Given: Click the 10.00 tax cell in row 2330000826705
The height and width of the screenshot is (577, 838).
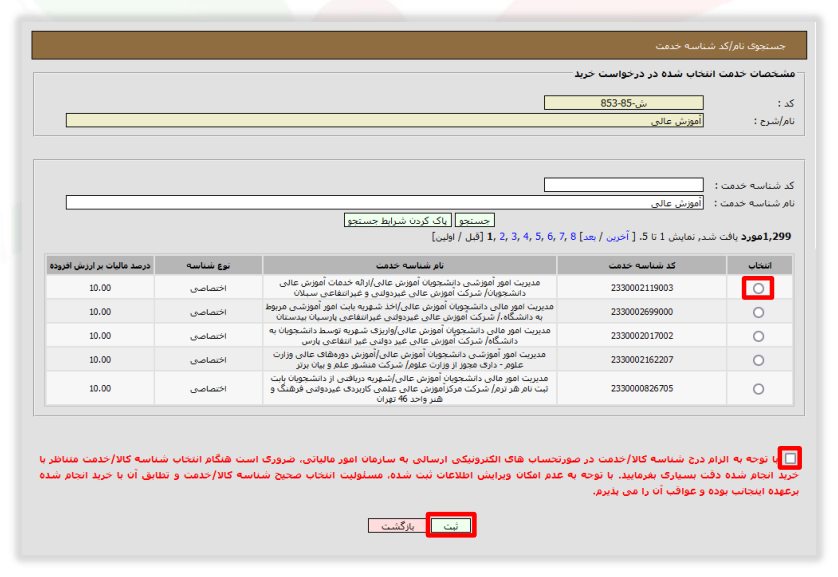Looking at the screenshot, I should coord(100,388).
